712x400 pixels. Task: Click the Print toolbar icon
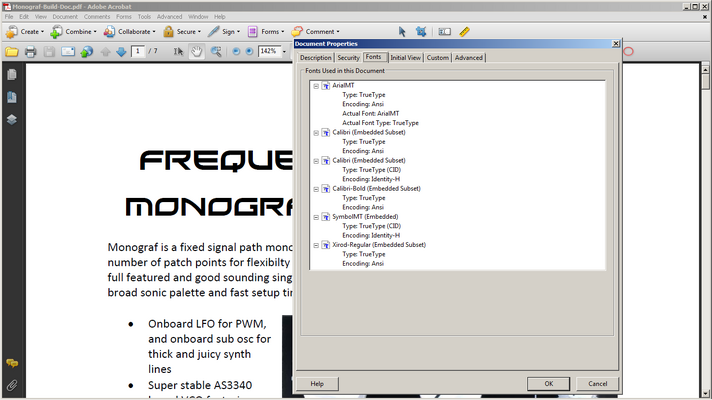pyautogui.click(x=30, y=51)
